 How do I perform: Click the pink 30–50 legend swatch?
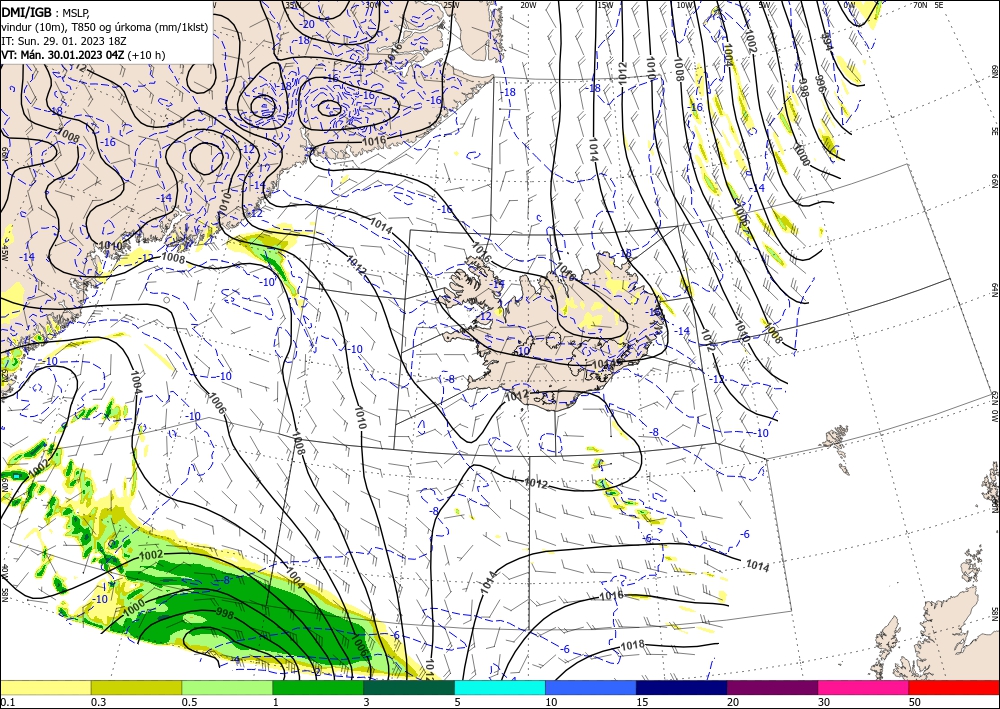click(x=864, y=687)
